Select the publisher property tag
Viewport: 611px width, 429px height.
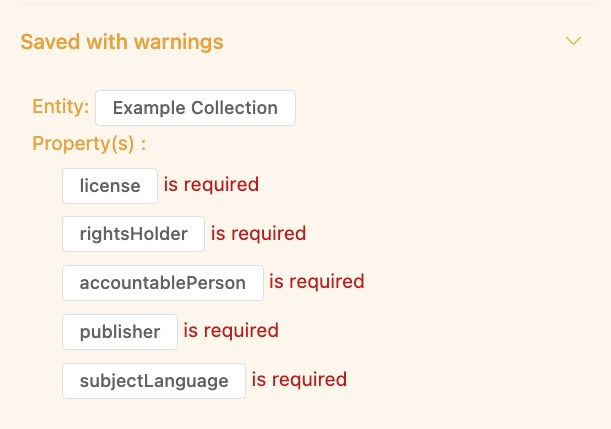(120, 332)
